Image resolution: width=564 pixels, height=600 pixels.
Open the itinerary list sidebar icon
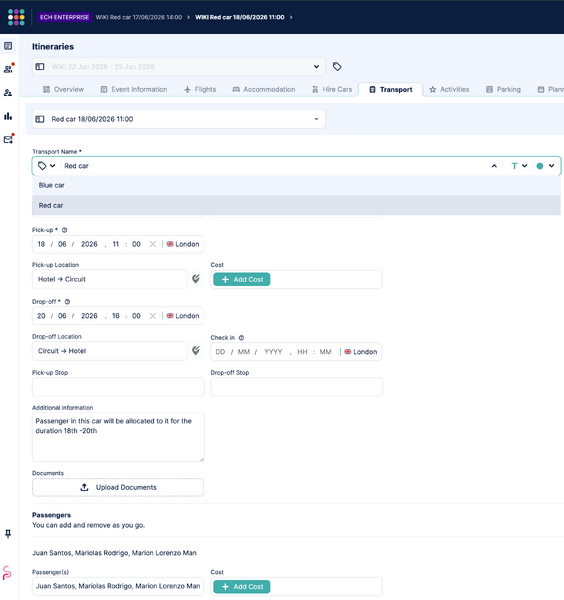(x=8, y=46)
